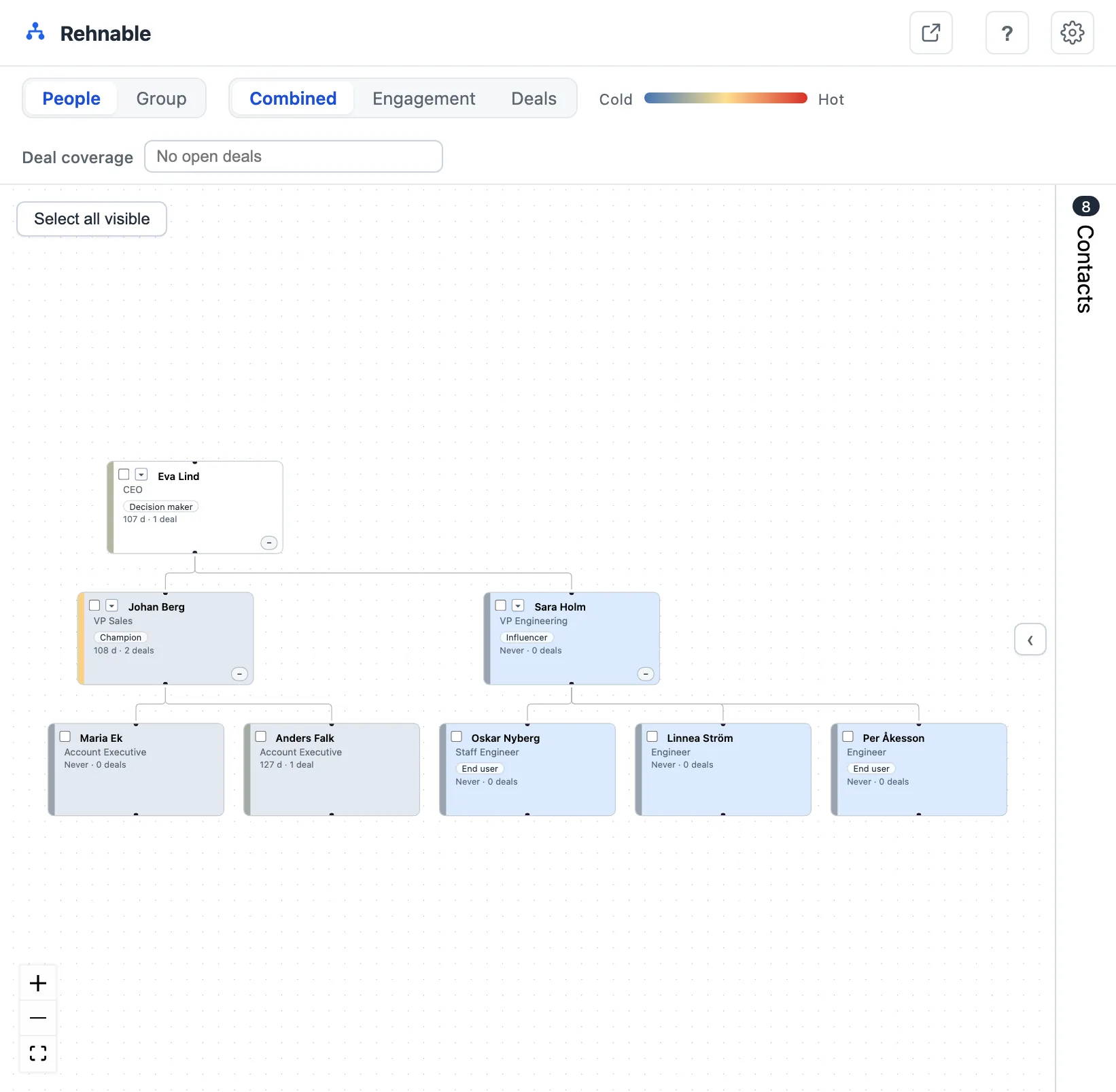Select the Combined view tab
1116x1092 pixels.
click(x=293, y=99)
